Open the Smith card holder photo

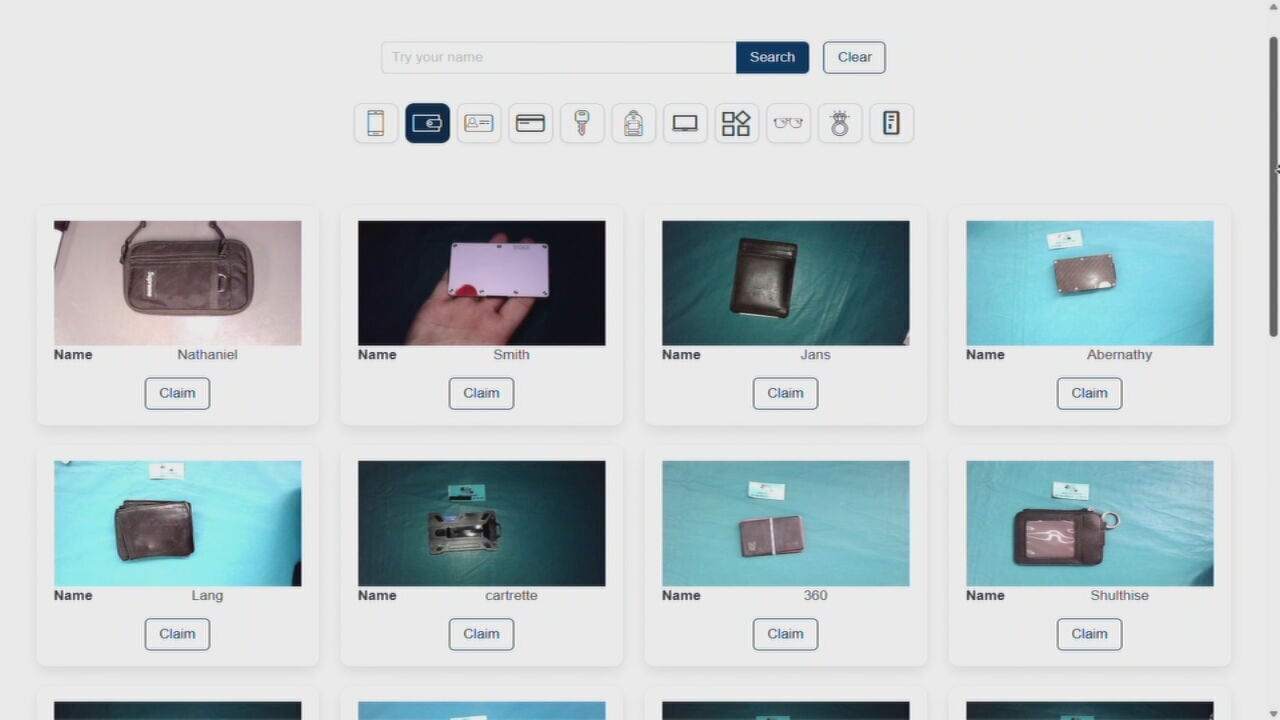[481, 283]
